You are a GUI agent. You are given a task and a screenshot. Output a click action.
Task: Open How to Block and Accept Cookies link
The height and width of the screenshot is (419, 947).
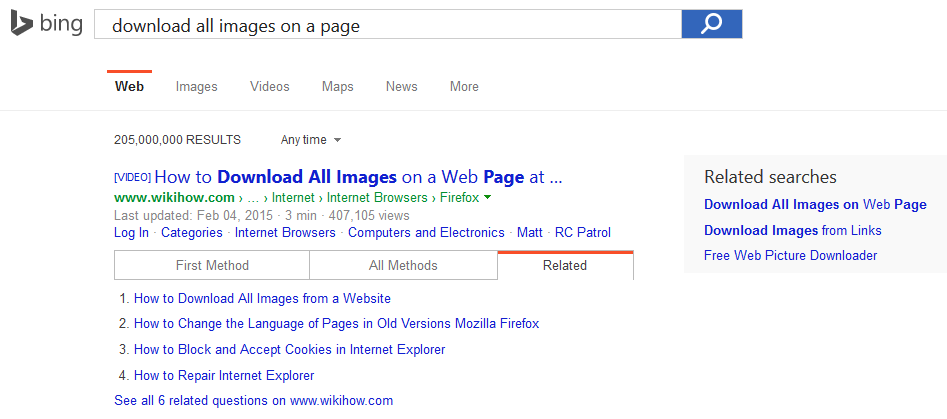289,350
